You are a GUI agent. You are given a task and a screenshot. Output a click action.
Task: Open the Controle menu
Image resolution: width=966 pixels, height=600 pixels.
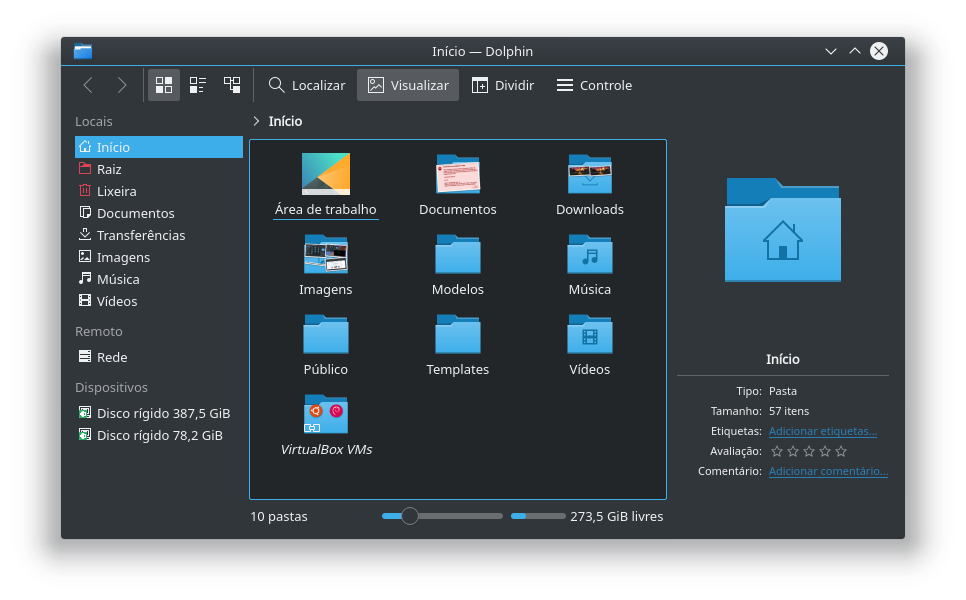[x=593, y=85]
